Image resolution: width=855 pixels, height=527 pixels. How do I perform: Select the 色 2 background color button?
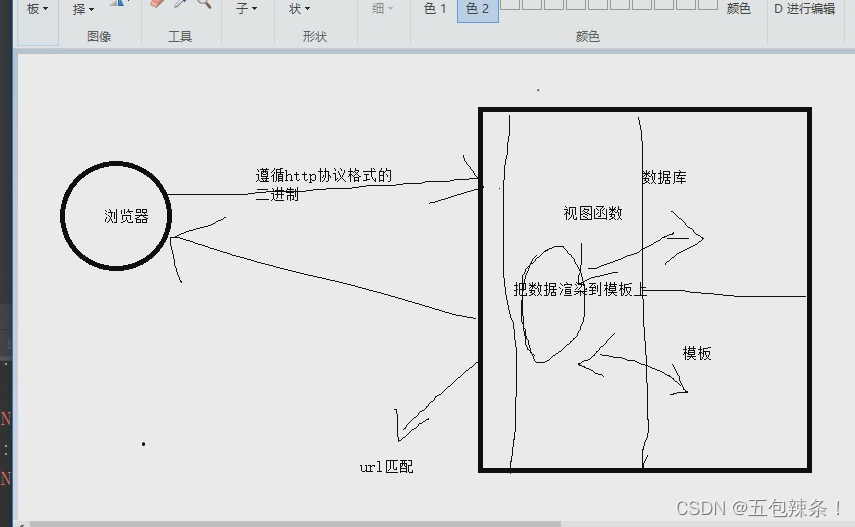[x=478, y=9]
